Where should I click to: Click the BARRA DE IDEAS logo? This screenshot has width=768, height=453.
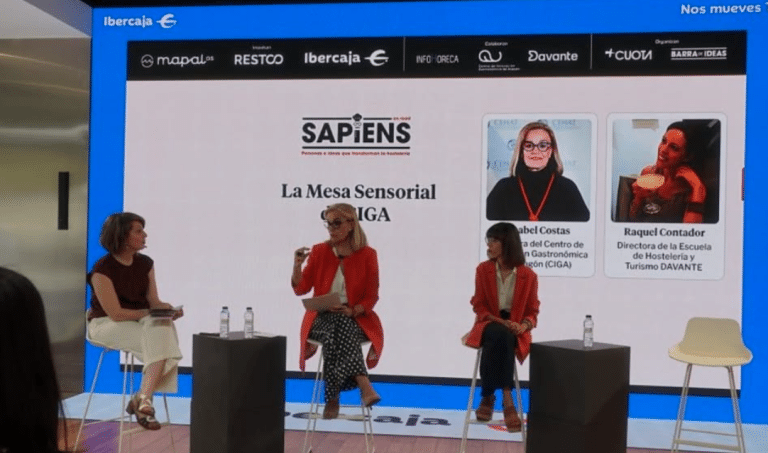698,54
